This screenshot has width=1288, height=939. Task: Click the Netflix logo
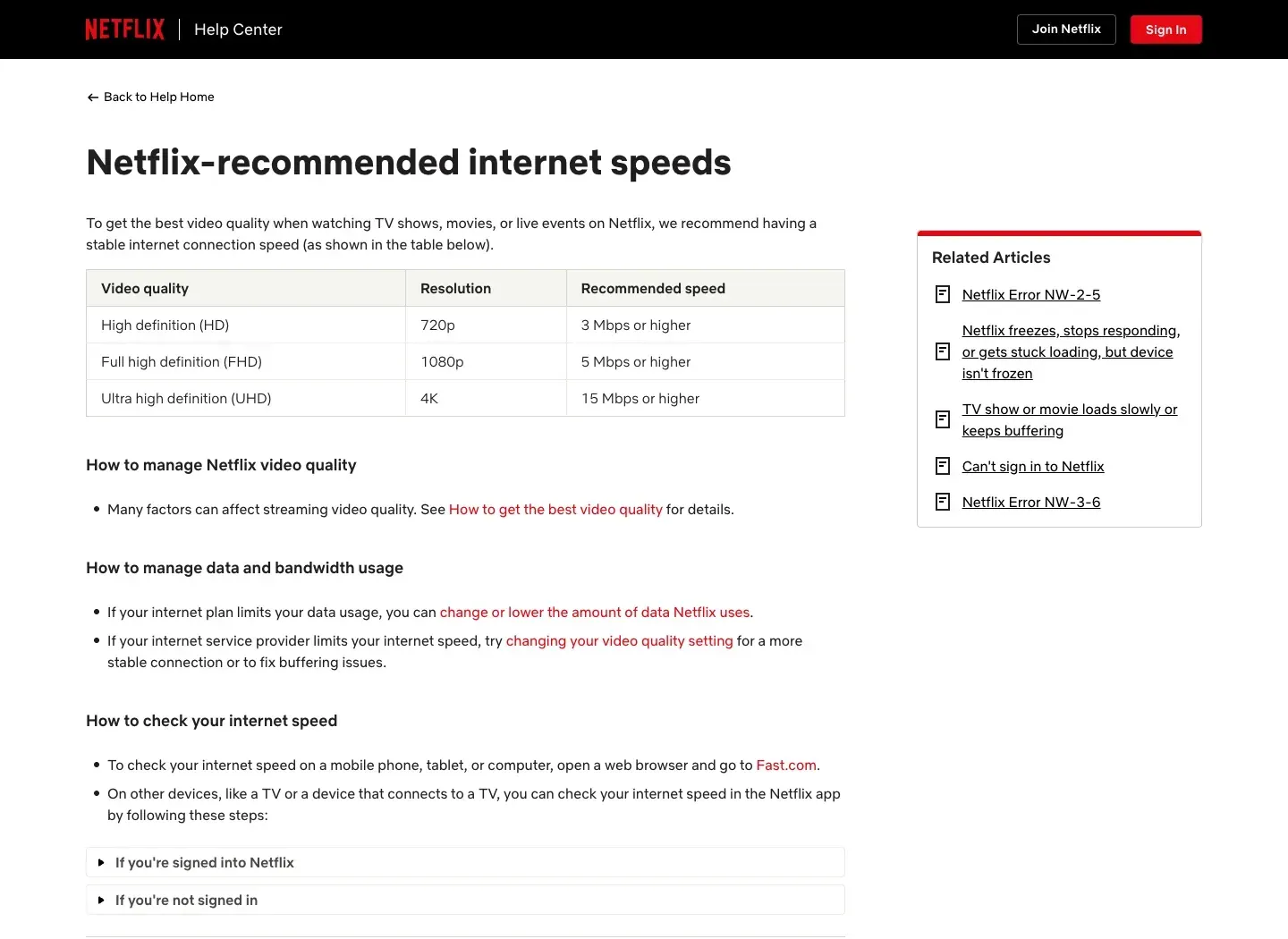(125, 30)
